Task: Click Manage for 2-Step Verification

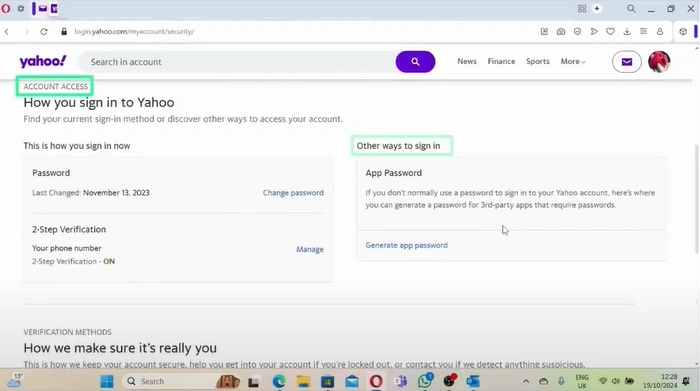Action: (x=310, y=250)
